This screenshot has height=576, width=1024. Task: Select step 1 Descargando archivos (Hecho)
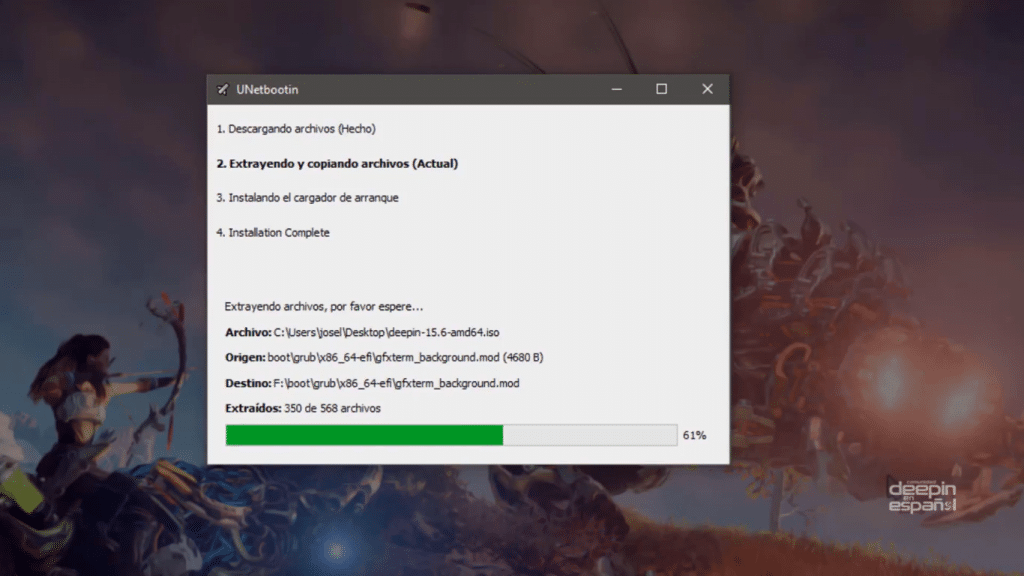tap(296, 129)
